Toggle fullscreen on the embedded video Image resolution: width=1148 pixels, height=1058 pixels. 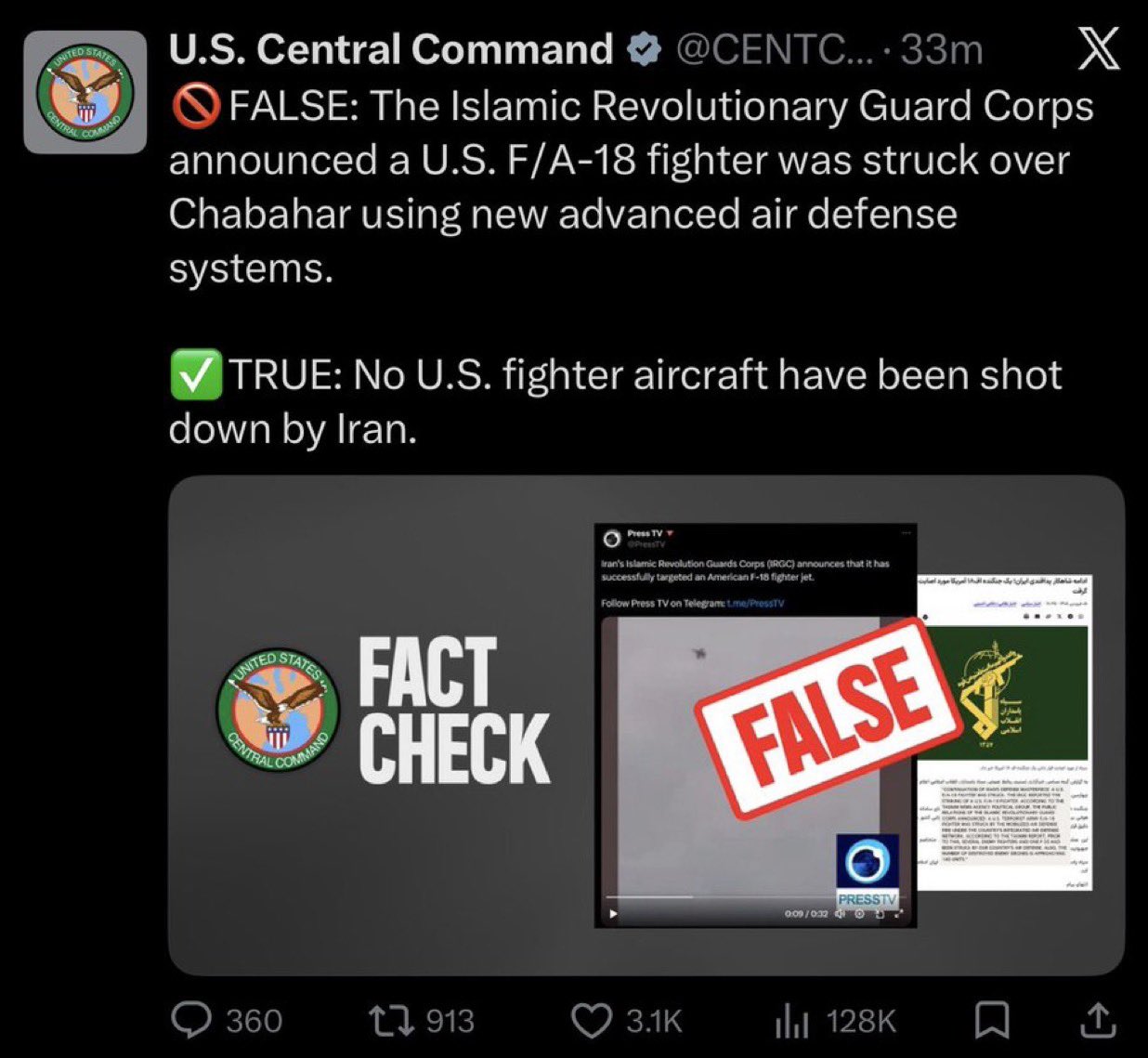(x=897, y=914)
